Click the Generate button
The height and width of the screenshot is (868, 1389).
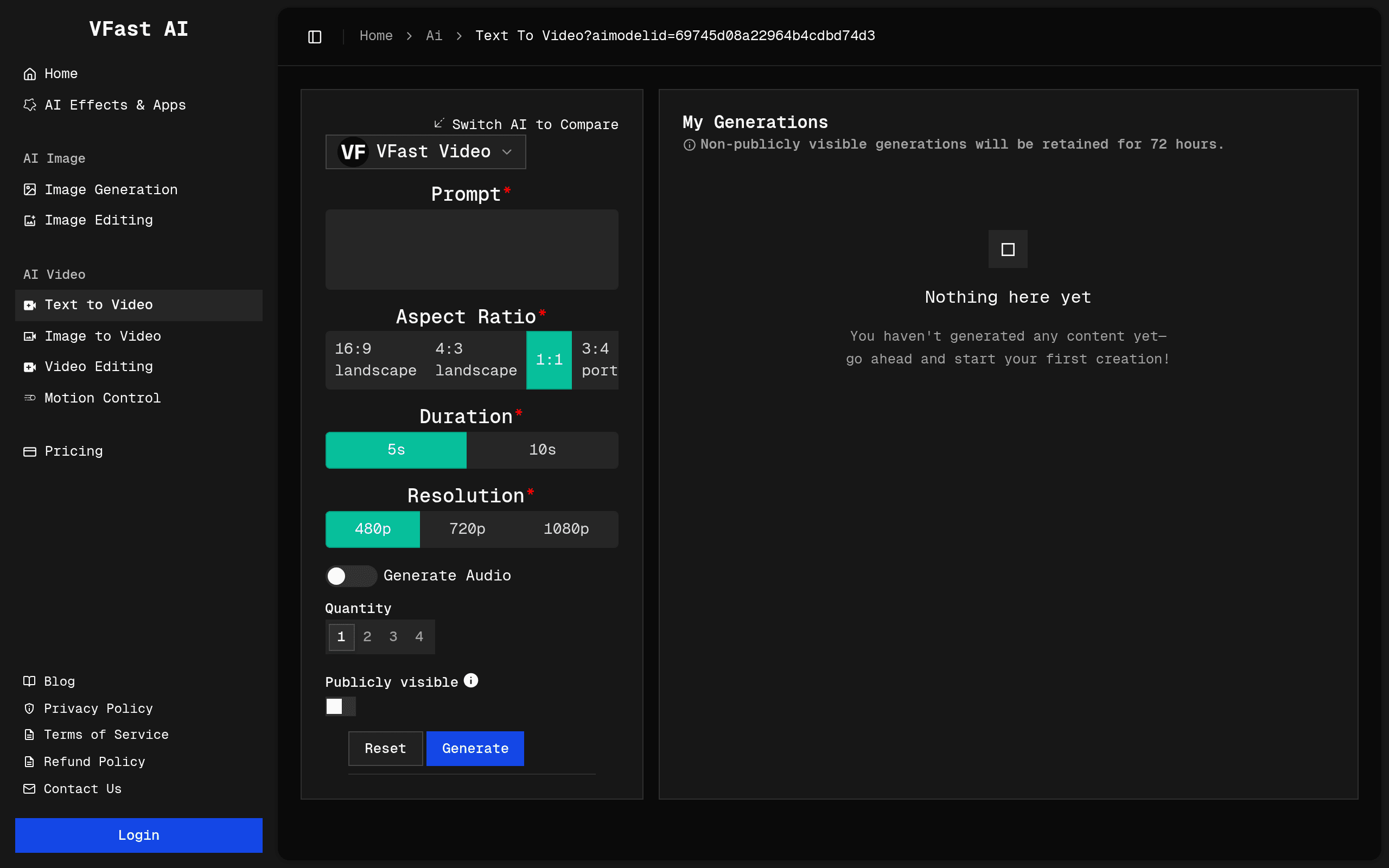pyautogui.click(x=475, y=749)
